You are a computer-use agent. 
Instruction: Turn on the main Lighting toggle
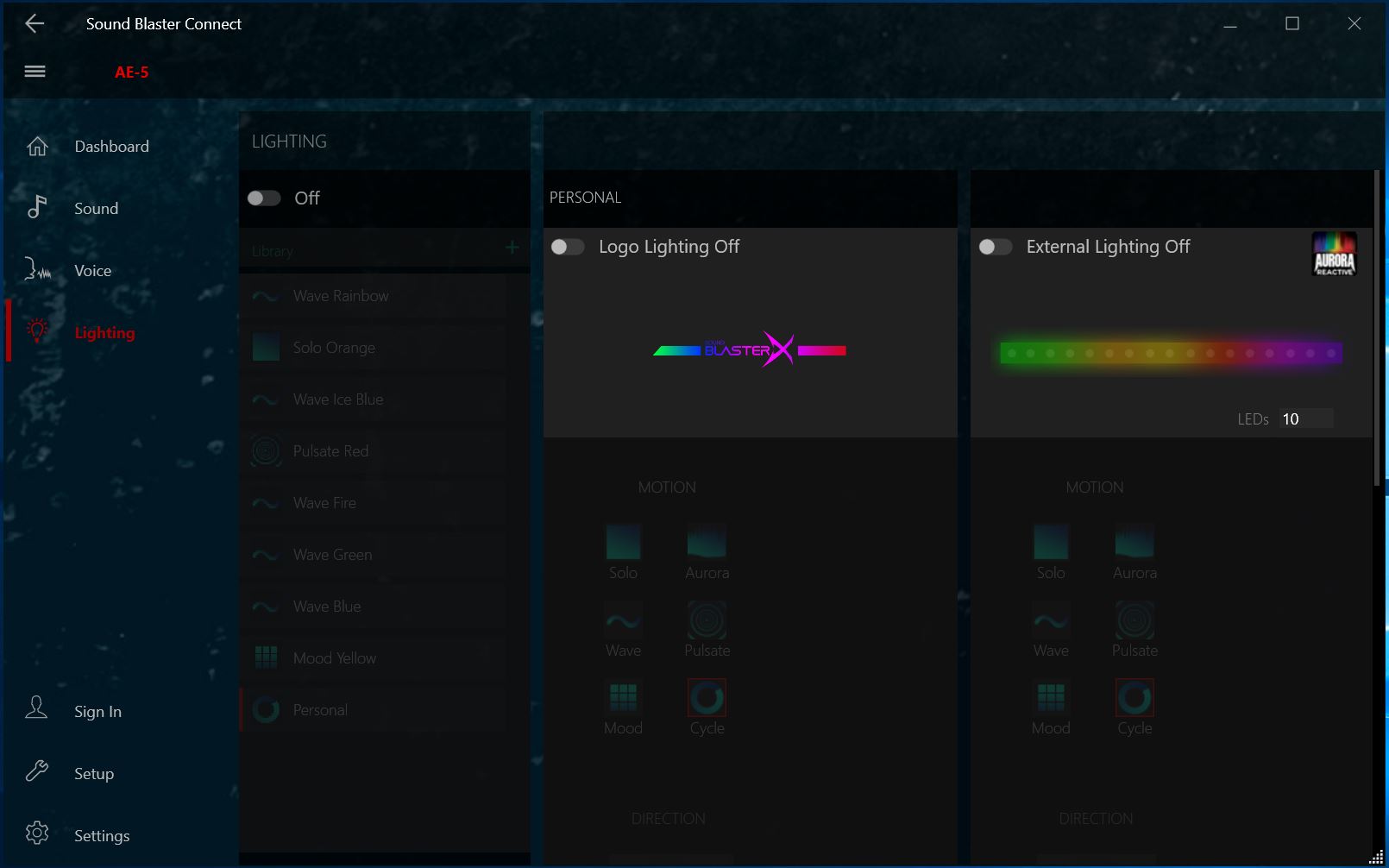[x=264, y=198]
